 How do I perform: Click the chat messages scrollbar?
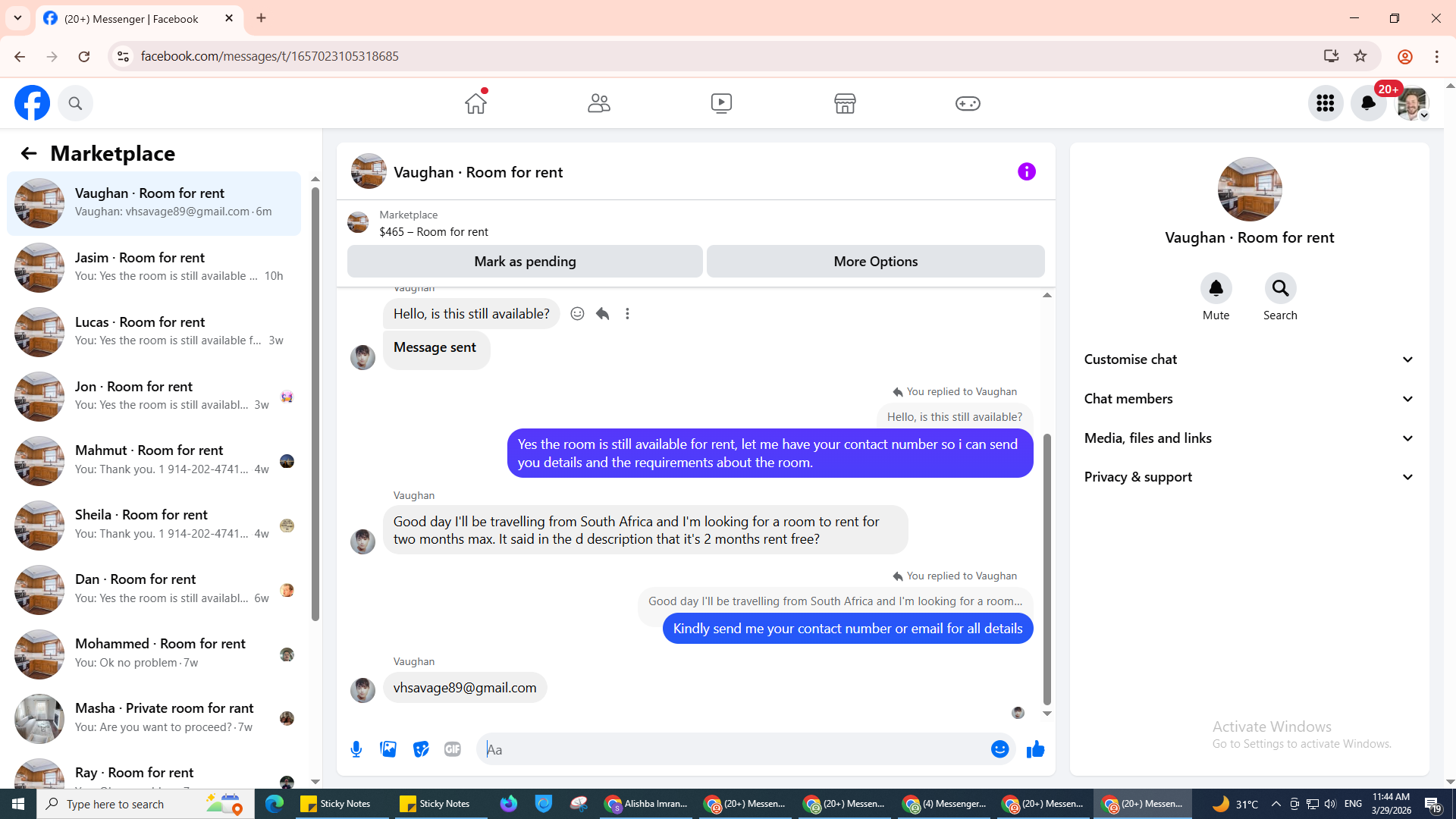coord(1047,569)
